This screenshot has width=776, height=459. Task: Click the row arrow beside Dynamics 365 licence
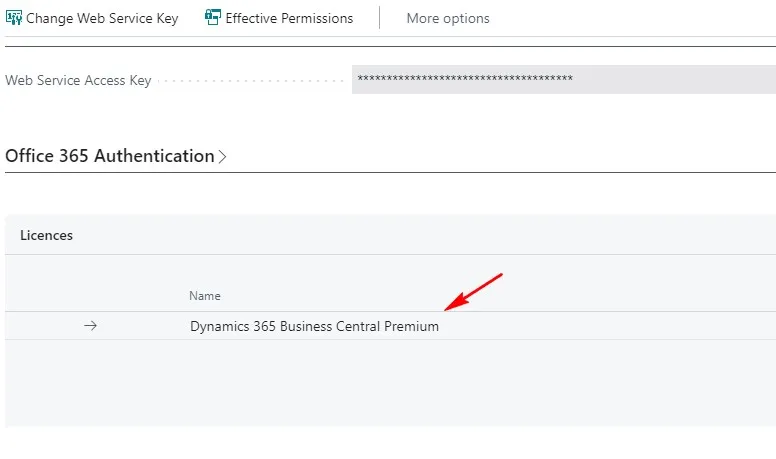[90, 326]
